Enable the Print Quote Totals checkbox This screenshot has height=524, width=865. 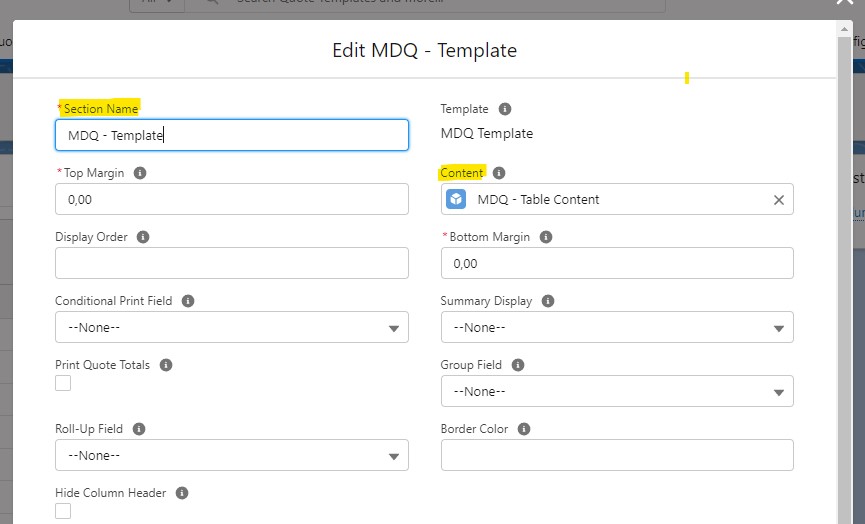(63, 383)
